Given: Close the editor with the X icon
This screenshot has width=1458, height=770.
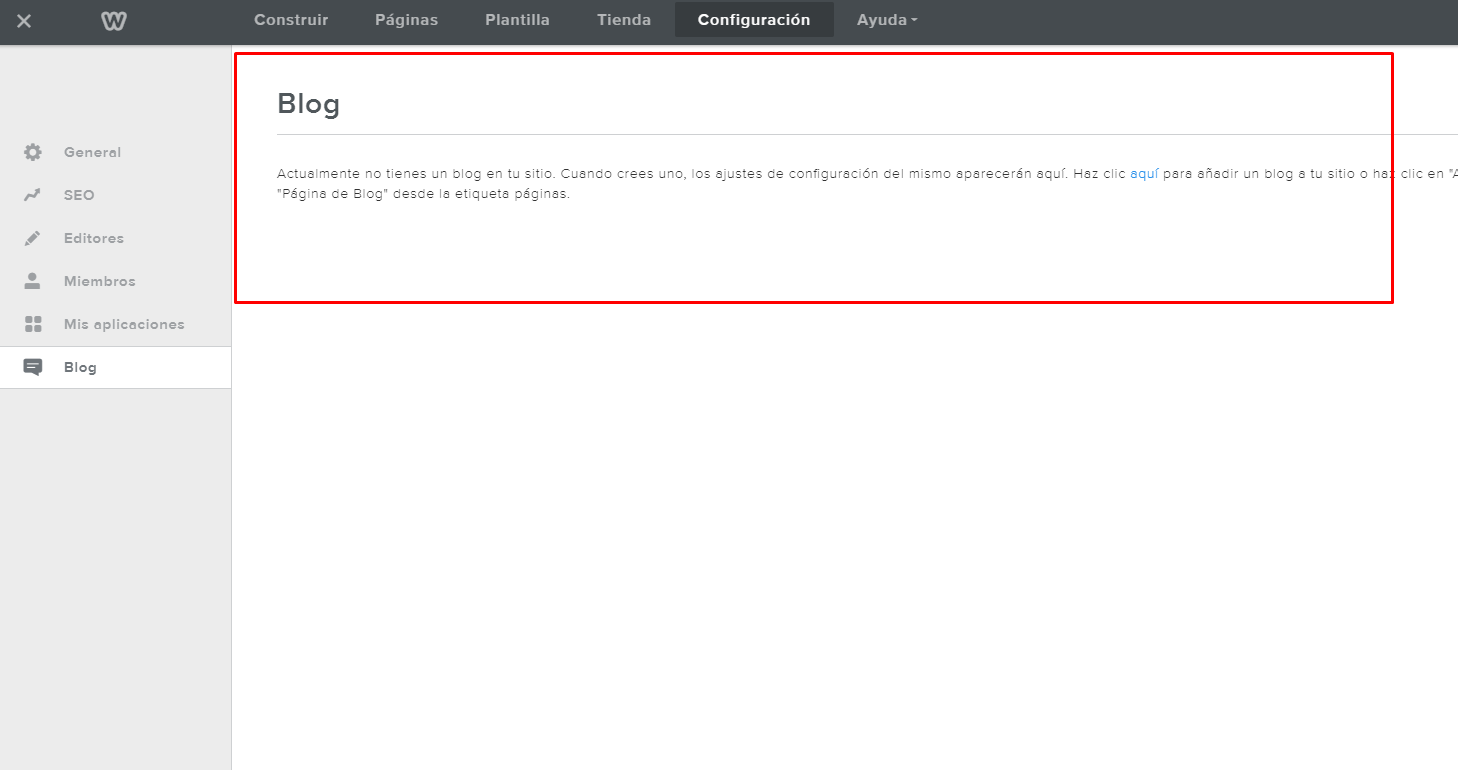Looking at the screenshot, I should (24, 21).
